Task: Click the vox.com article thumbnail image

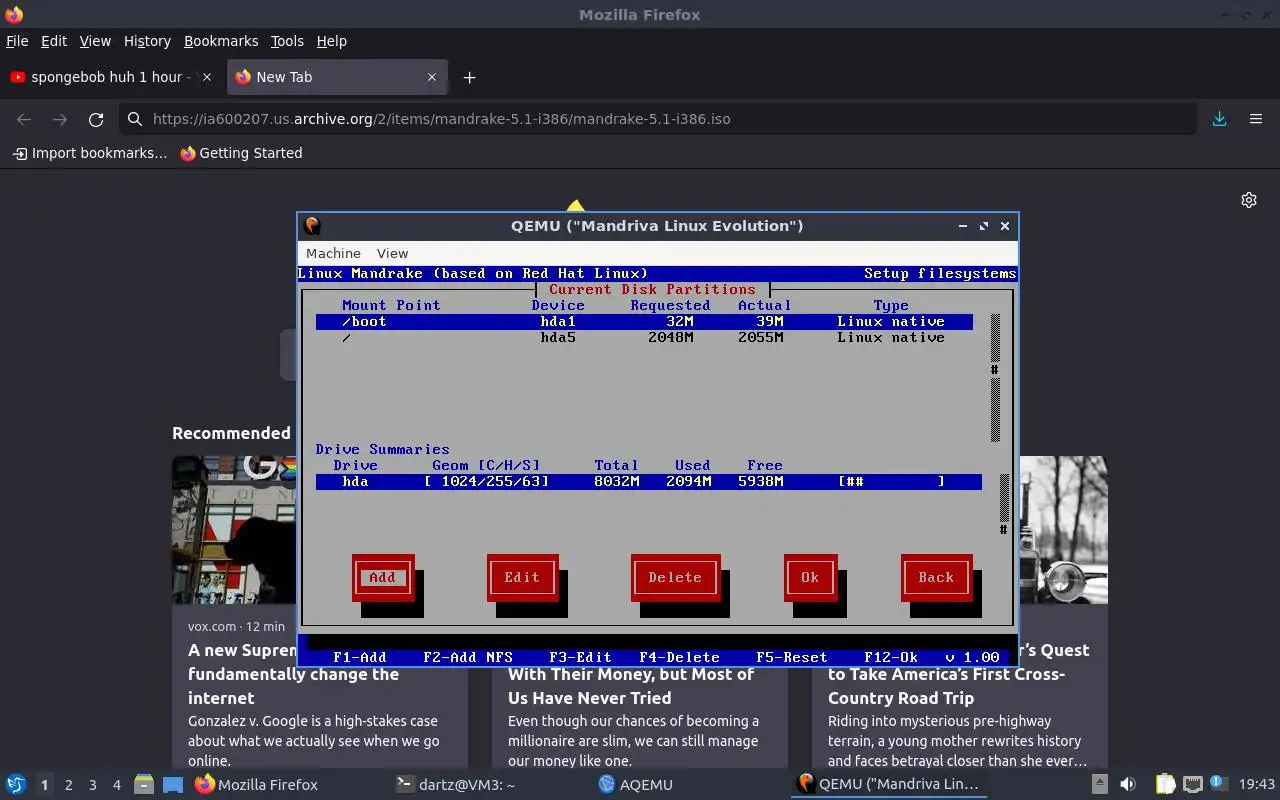Action: 233,530
